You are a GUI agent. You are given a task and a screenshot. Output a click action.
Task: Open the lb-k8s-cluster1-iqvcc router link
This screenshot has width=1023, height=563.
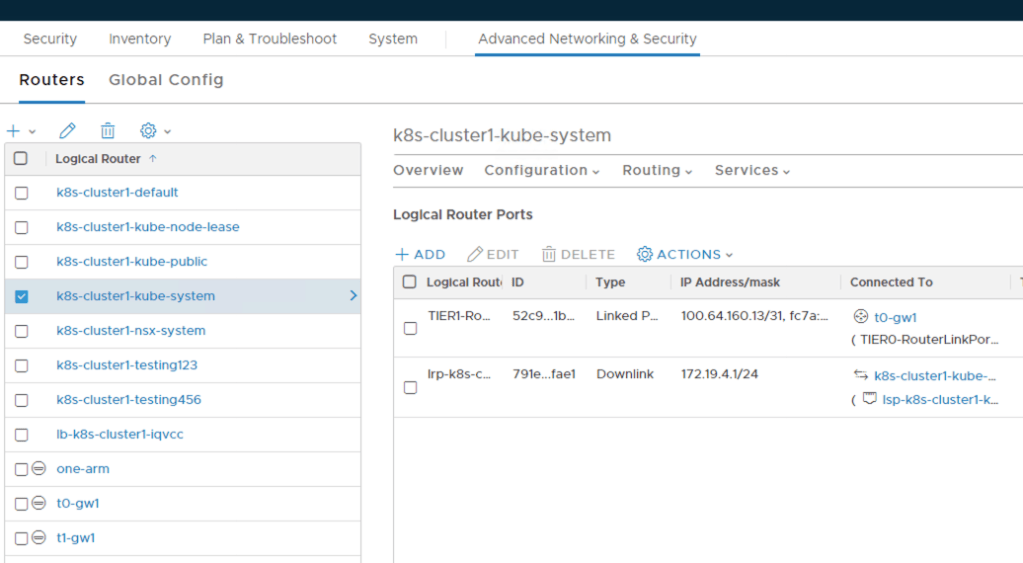click(x=120, y=434)
